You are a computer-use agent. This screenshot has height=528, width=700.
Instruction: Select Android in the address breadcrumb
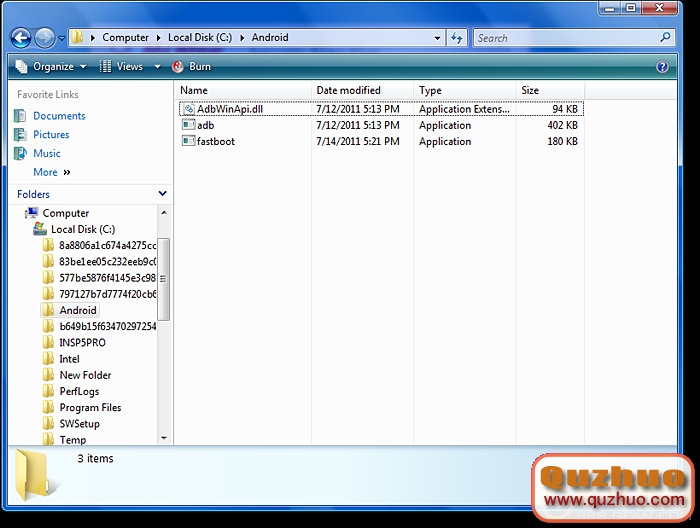[x=270, y=37]
